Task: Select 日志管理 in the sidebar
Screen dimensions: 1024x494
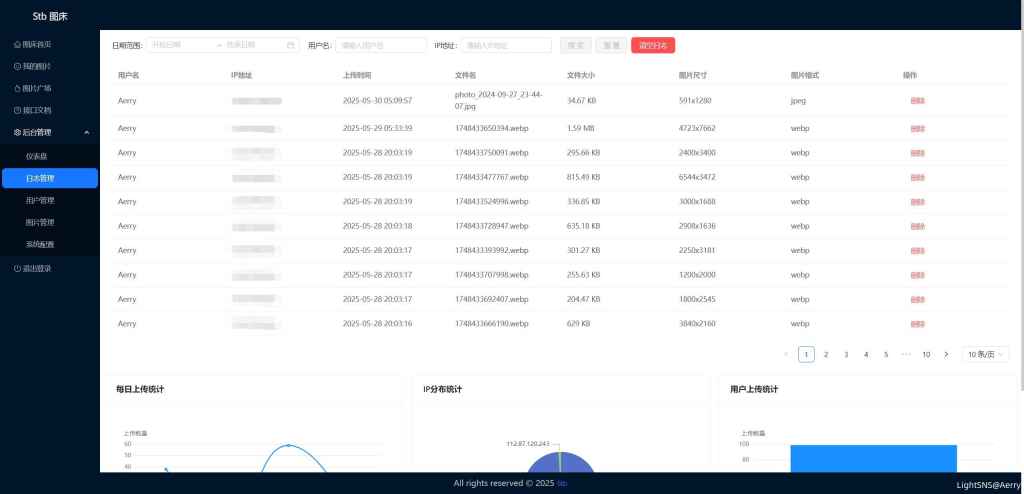Action: tap(50, 178)
